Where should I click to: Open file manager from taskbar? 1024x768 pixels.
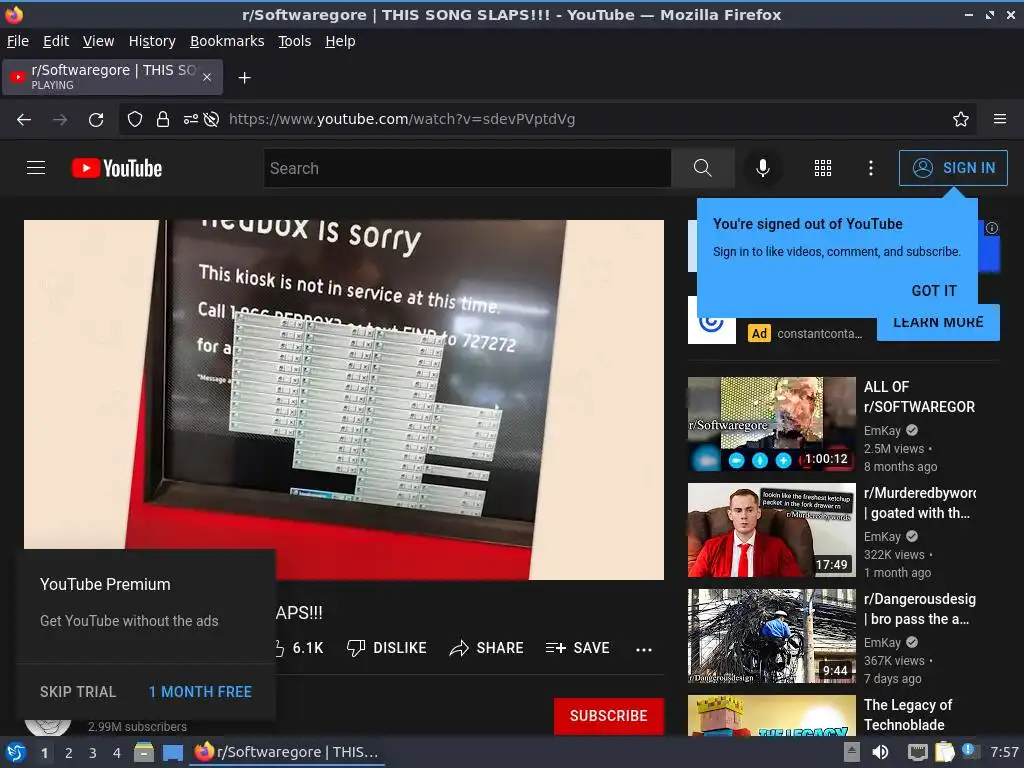[144, 752]
